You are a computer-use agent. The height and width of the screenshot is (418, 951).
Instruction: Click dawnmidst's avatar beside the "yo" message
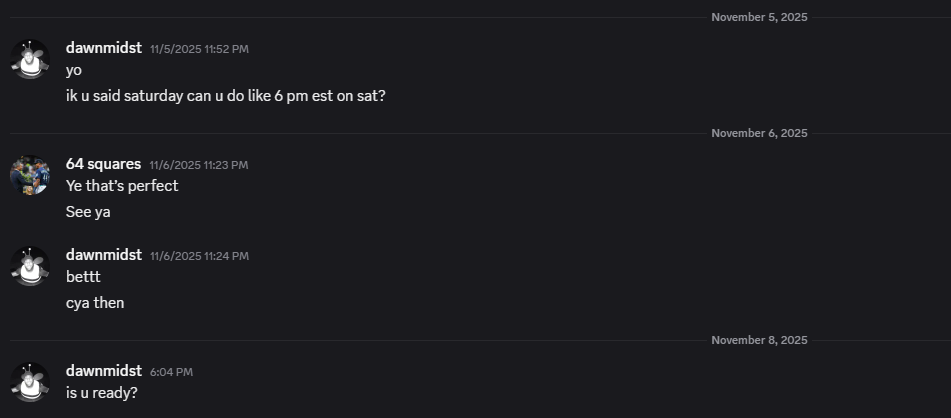click(30, 59)
